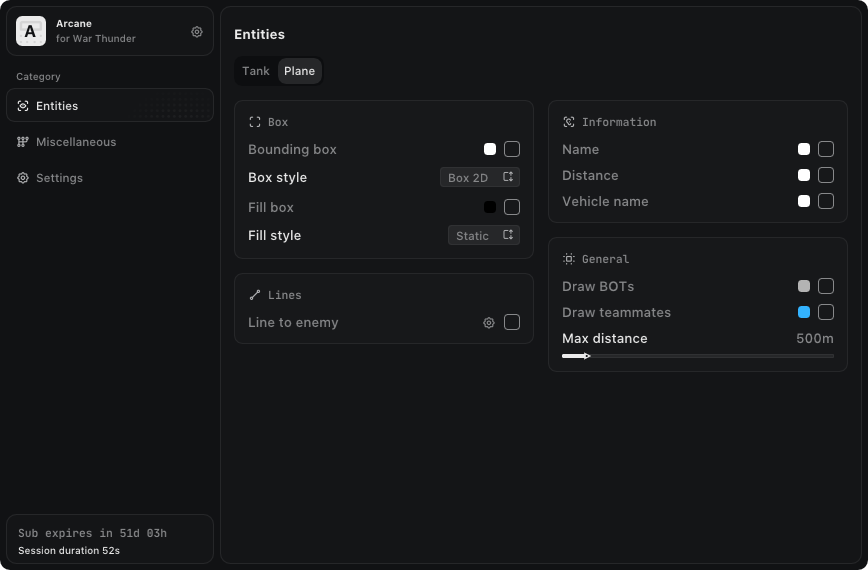Open the Box style dropdown
Screen dimensions: 868x570
[480, 178]
